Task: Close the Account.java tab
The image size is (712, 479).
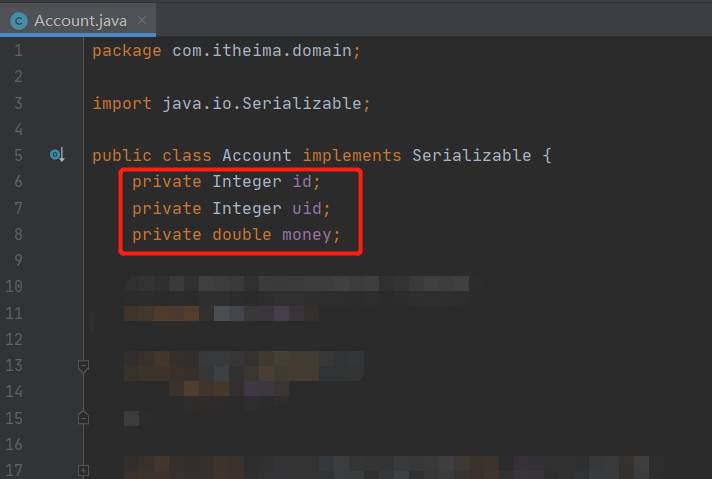Action: pos(142,20)
